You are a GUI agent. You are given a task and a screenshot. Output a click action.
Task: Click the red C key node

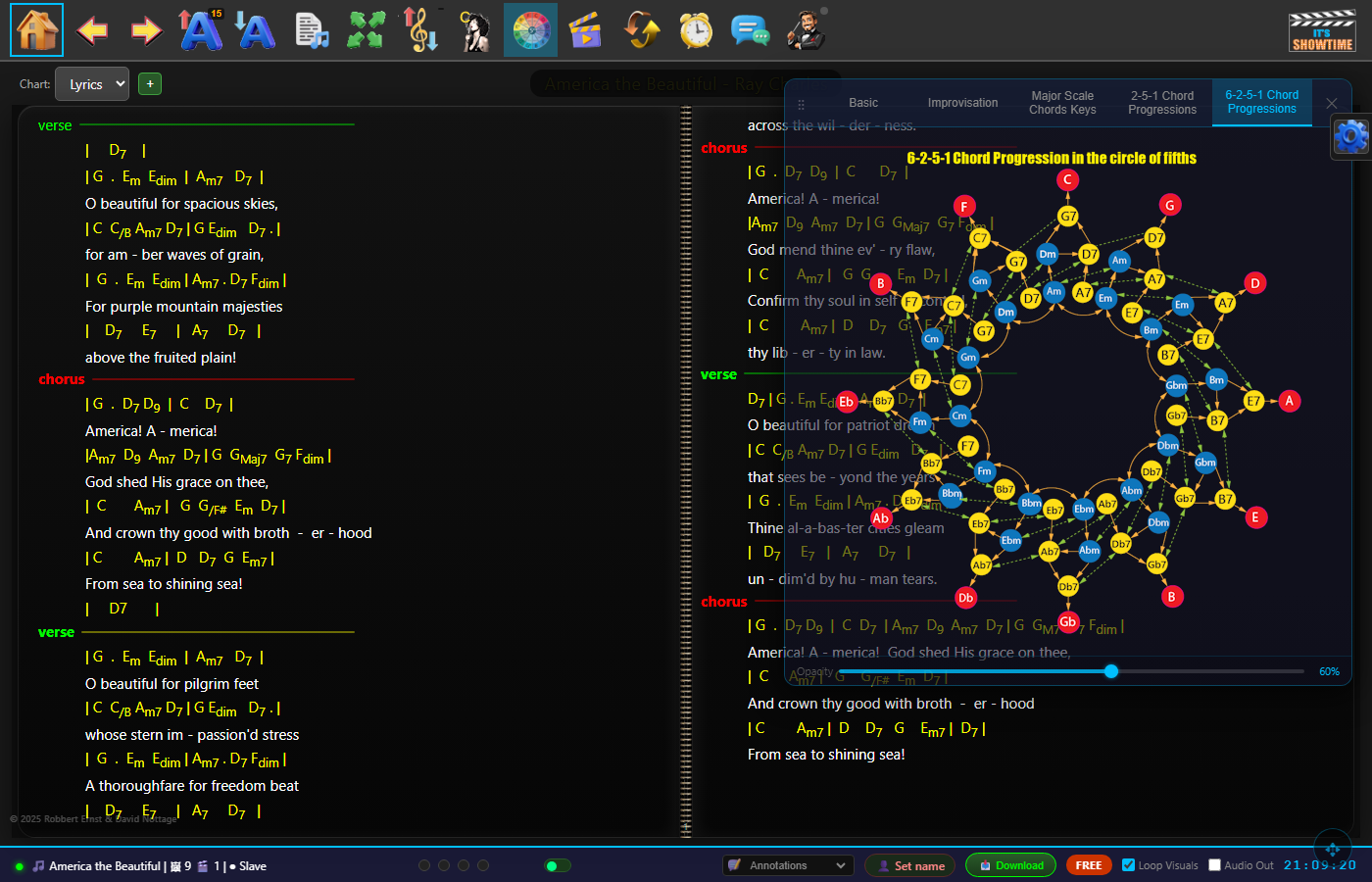[x=1068, y=179]
